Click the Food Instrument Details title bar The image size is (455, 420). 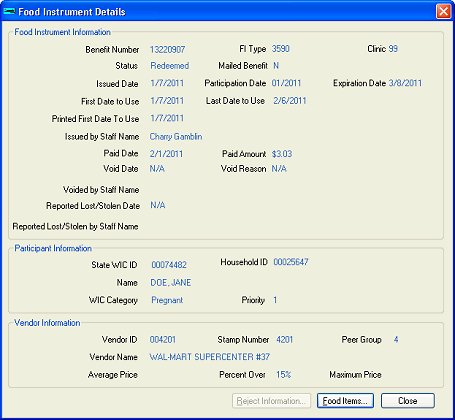pos(220,12)
